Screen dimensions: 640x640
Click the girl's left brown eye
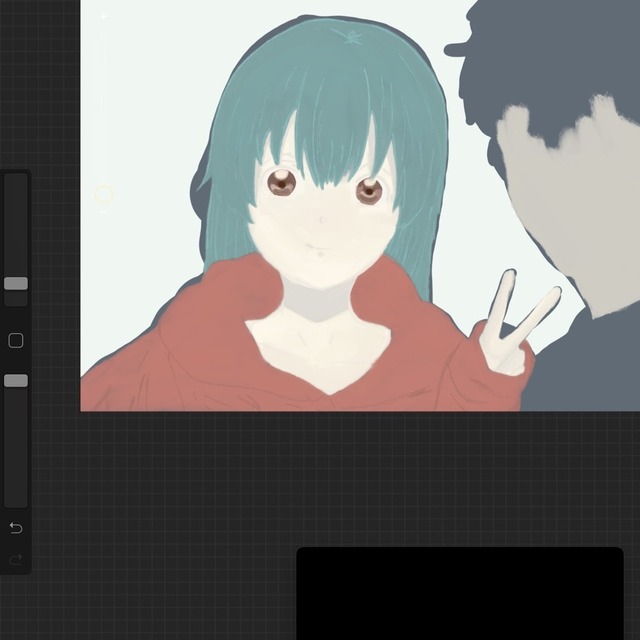coord(282,182)
